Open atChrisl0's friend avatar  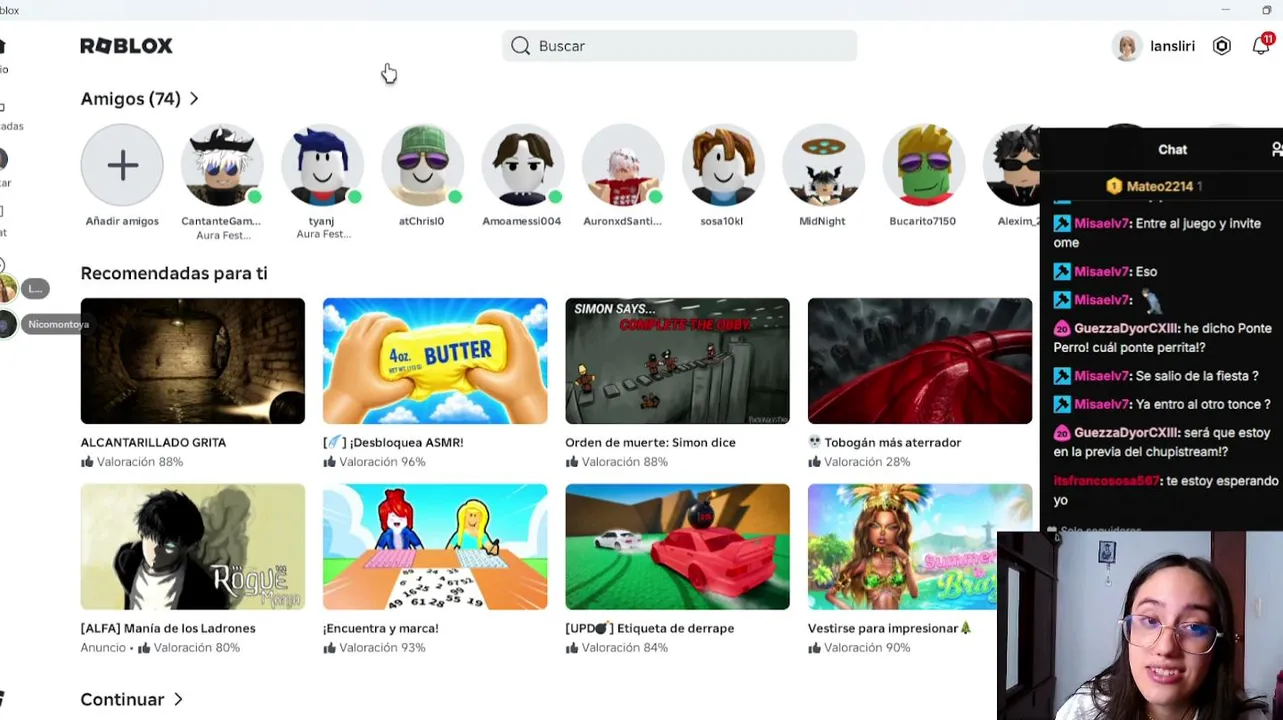(x=422, y=165)
